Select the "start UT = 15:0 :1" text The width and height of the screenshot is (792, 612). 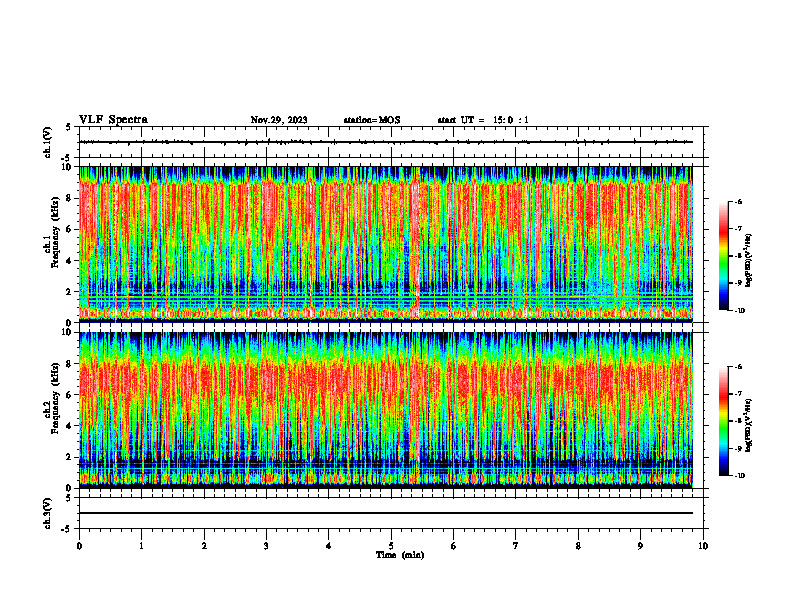click(x=483, y=120)
